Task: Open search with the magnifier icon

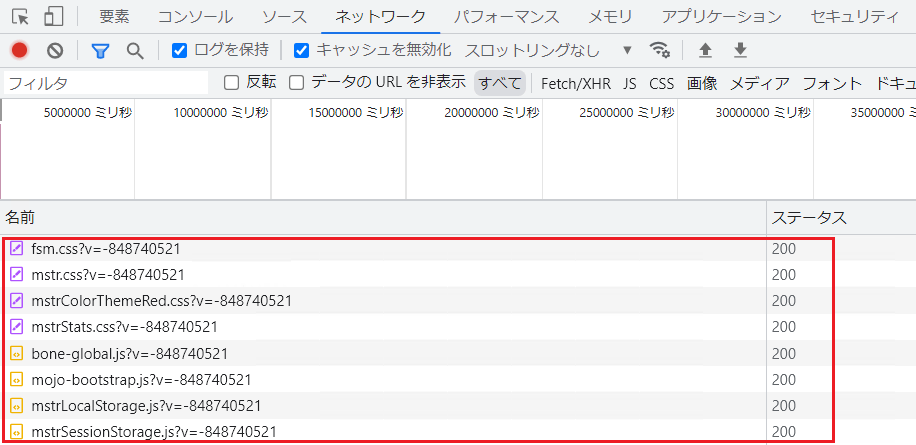Action: pyautogui.click(x=135, y=50)
